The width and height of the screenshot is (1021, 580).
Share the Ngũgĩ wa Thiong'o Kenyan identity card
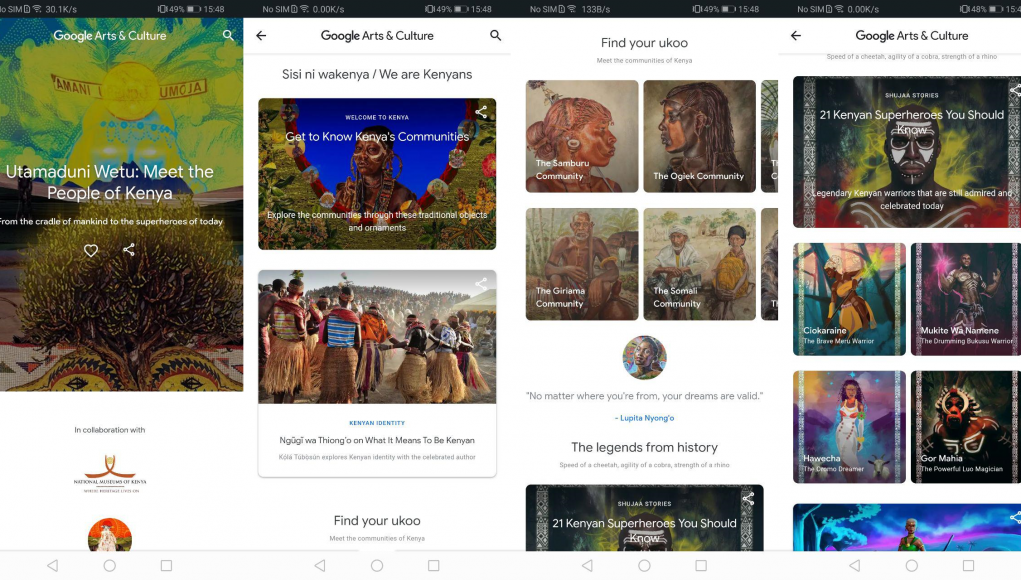click(x=481, y=284)
